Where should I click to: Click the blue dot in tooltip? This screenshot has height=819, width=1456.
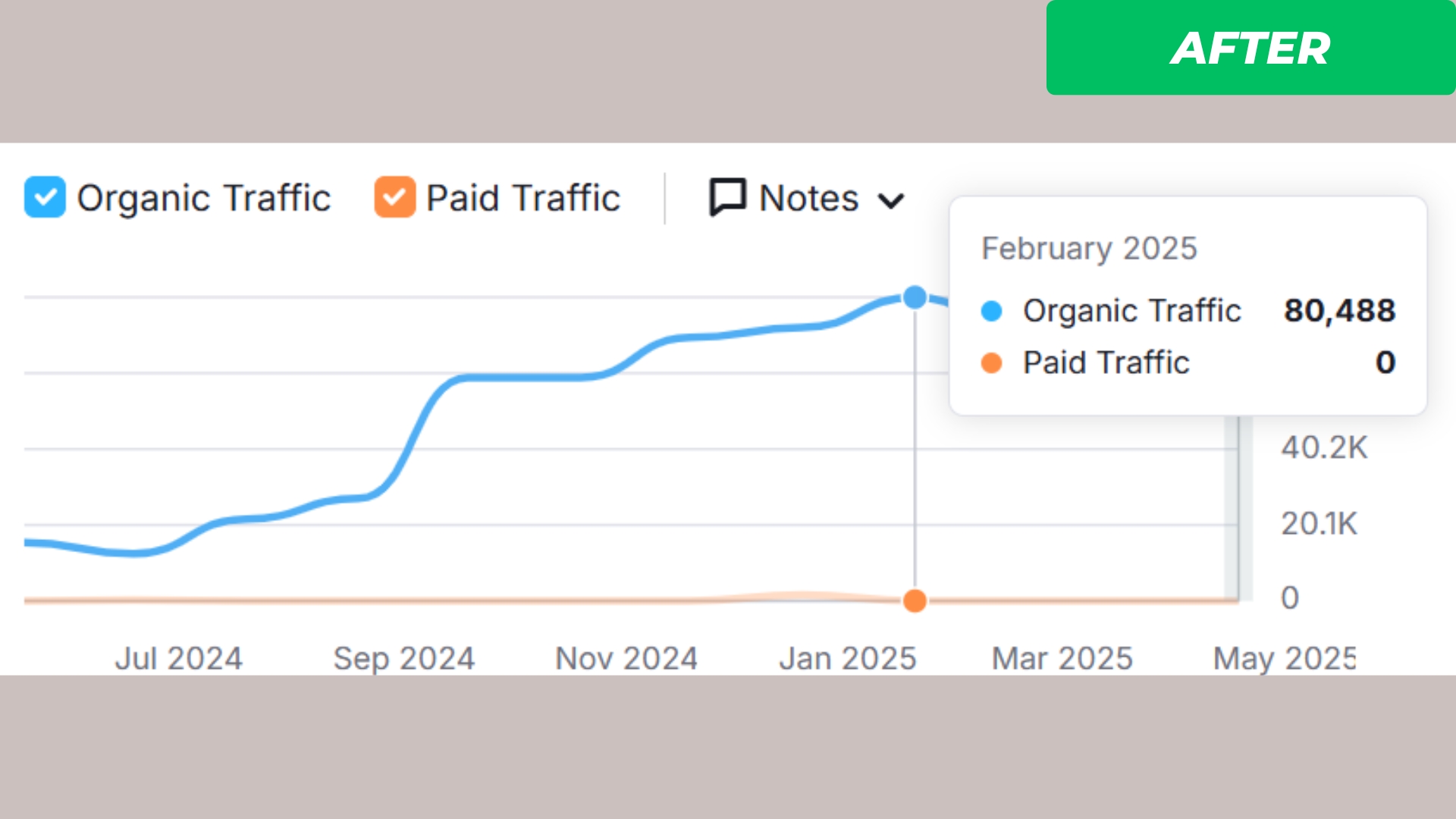(x=991, y=311)
